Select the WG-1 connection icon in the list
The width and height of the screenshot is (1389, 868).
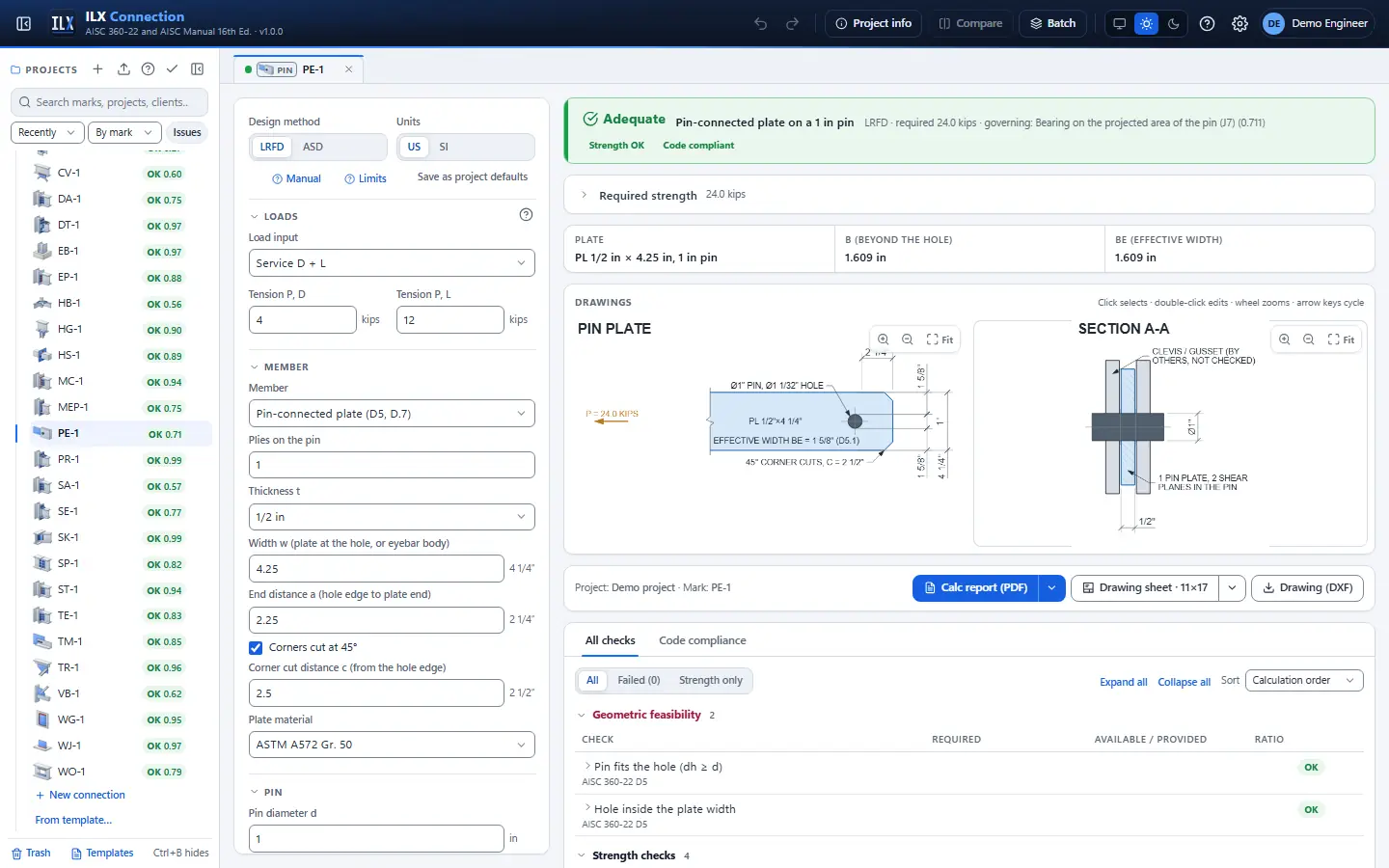tap(41, 719)
